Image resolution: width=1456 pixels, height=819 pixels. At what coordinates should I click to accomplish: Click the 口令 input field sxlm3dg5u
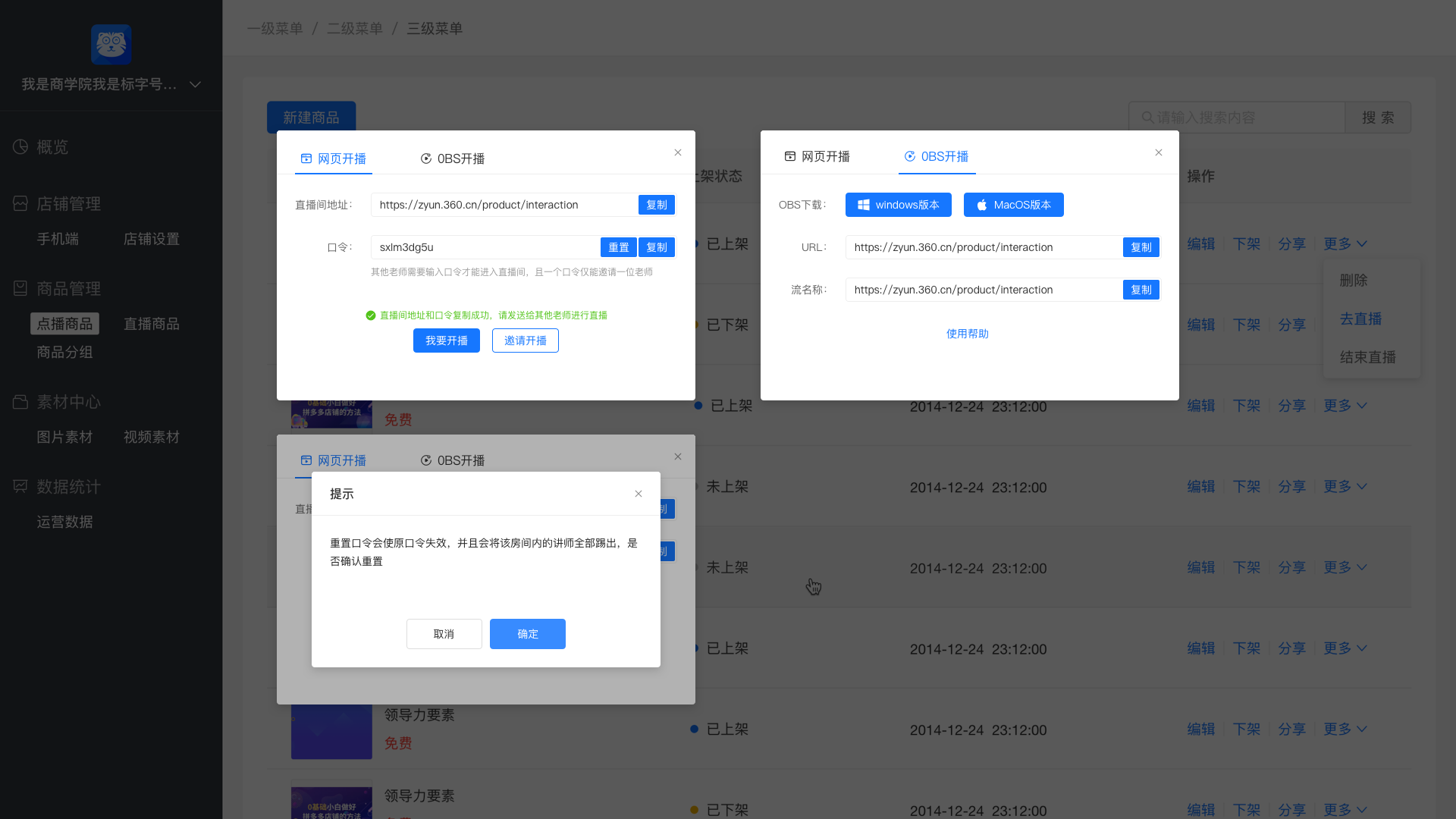pos(485,247)
